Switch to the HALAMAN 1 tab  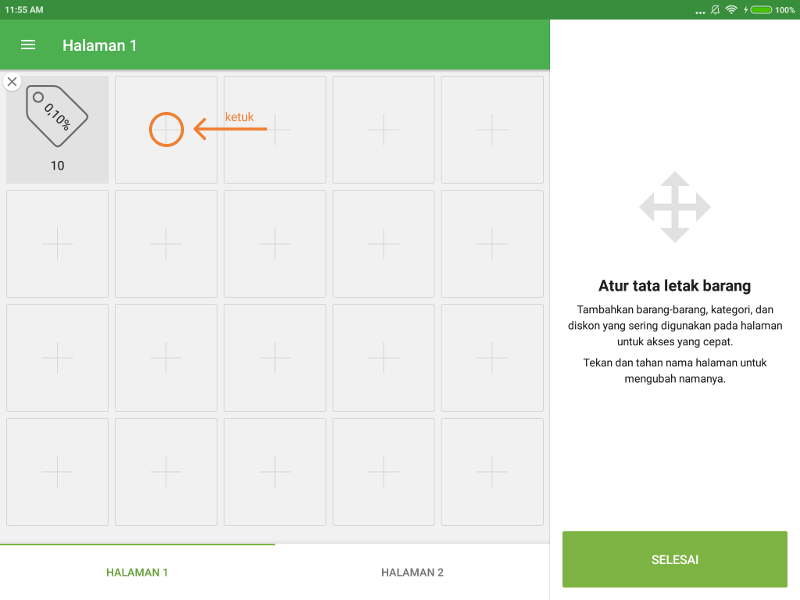(137, 572)
